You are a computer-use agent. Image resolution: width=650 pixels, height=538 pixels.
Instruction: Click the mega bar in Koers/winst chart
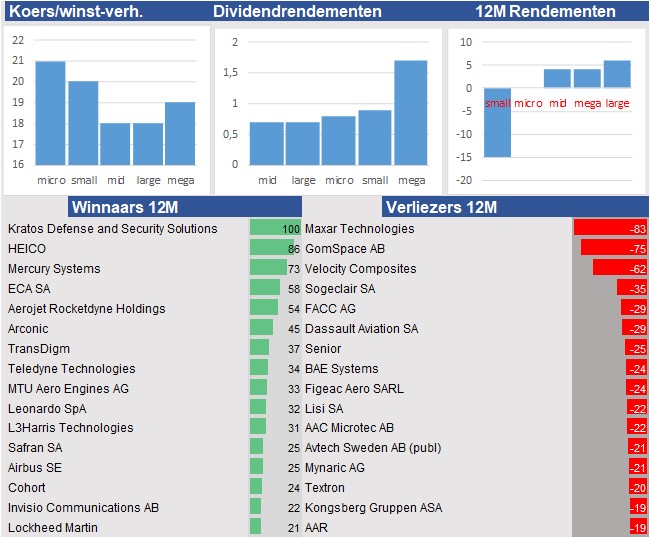point(180,133)
